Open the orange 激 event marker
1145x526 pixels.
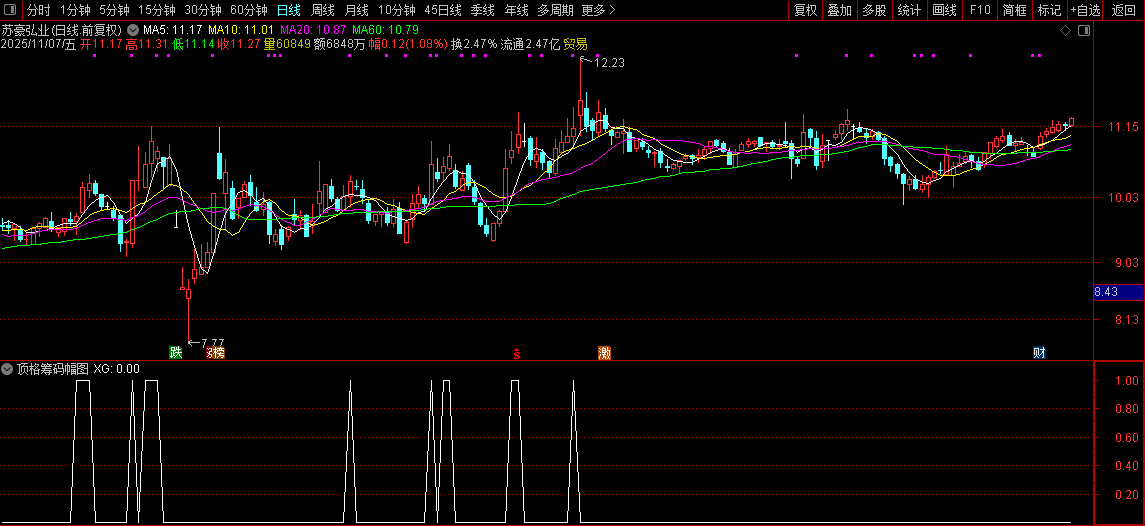point(604,353)
